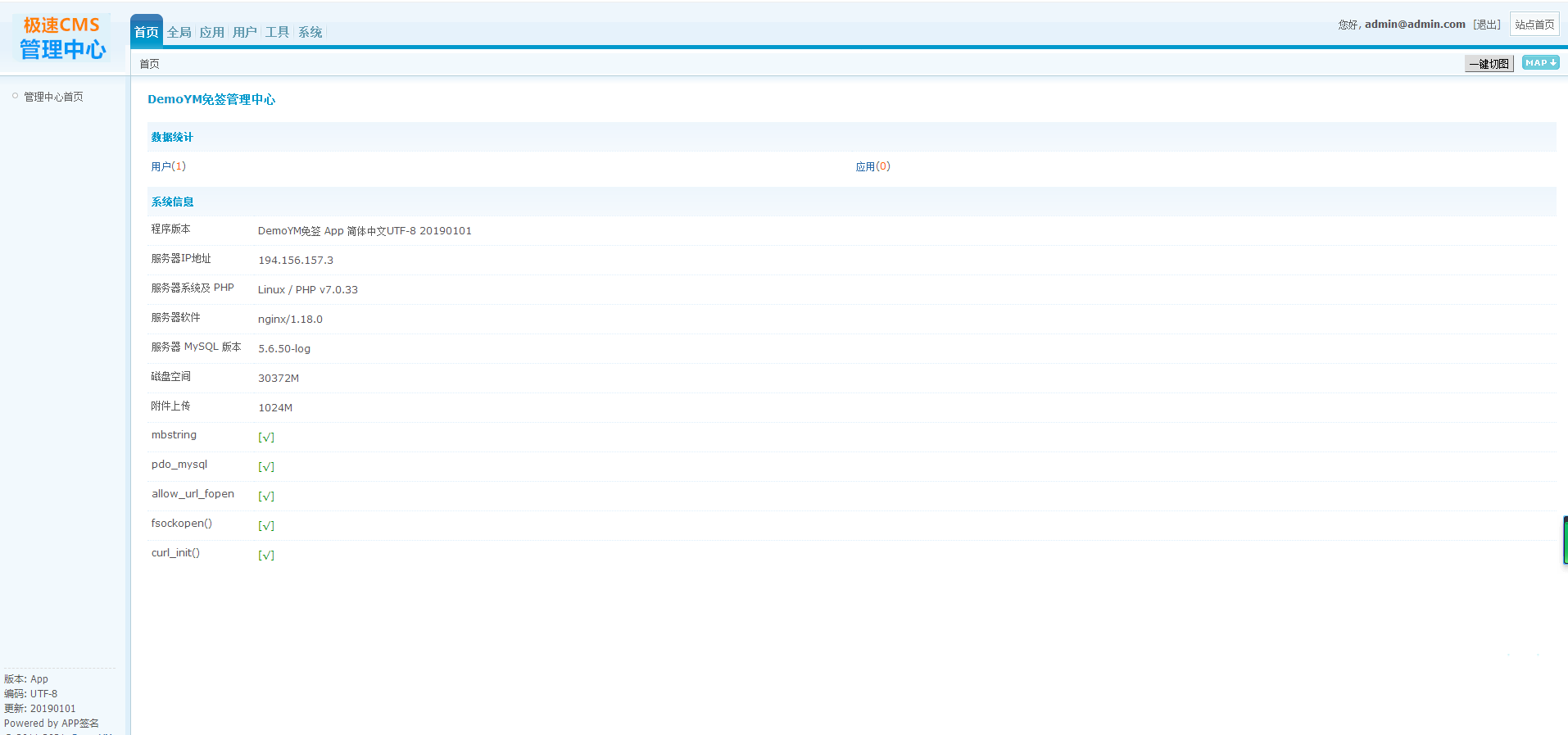Click the curl_init() green checkmark
1568x735 pixels.
coord(266,556)
